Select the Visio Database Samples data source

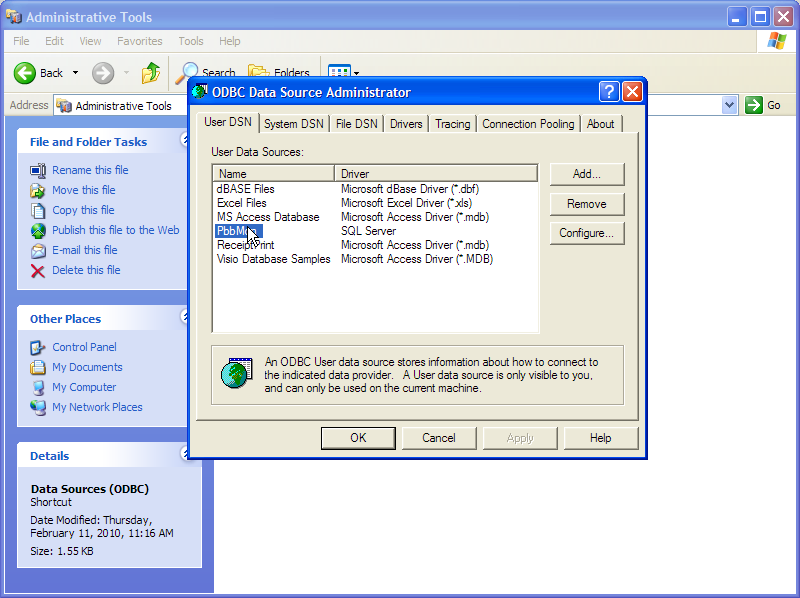coord(273,259)
